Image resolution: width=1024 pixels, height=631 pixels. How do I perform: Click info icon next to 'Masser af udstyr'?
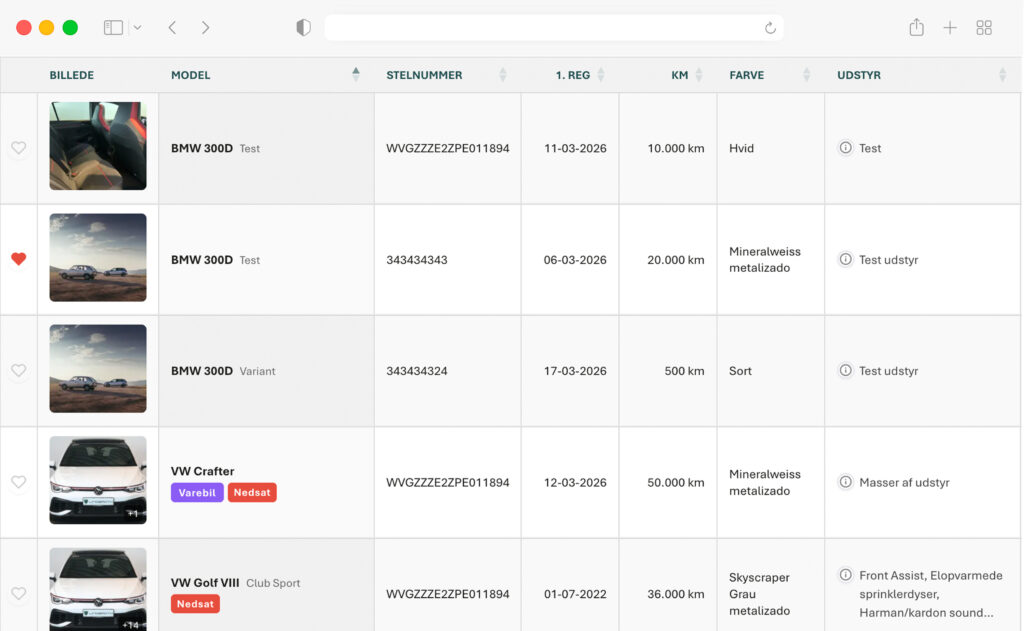tap(845, 482)
